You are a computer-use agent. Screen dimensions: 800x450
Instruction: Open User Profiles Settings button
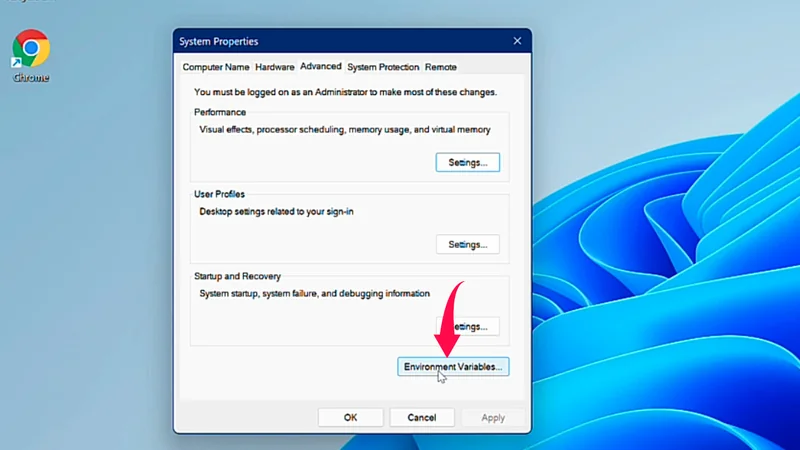point(467,244)
